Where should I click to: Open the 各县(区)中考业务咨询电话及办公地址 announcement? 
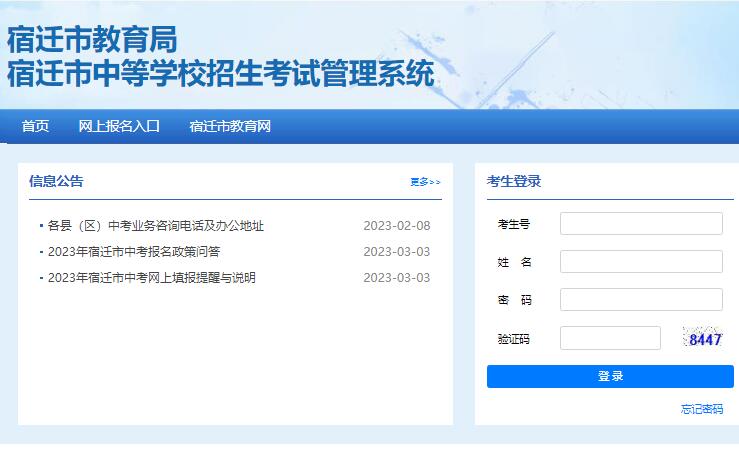(155, 226)
